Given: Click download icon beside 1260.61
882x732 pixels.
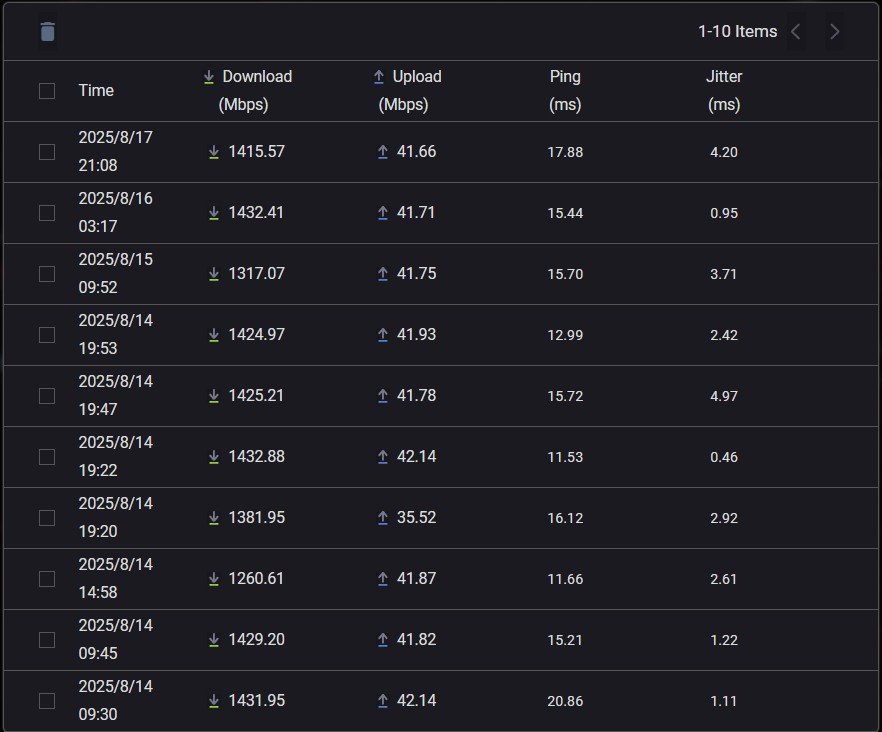Looking at the screenshot, I should (x=213, y=579).
